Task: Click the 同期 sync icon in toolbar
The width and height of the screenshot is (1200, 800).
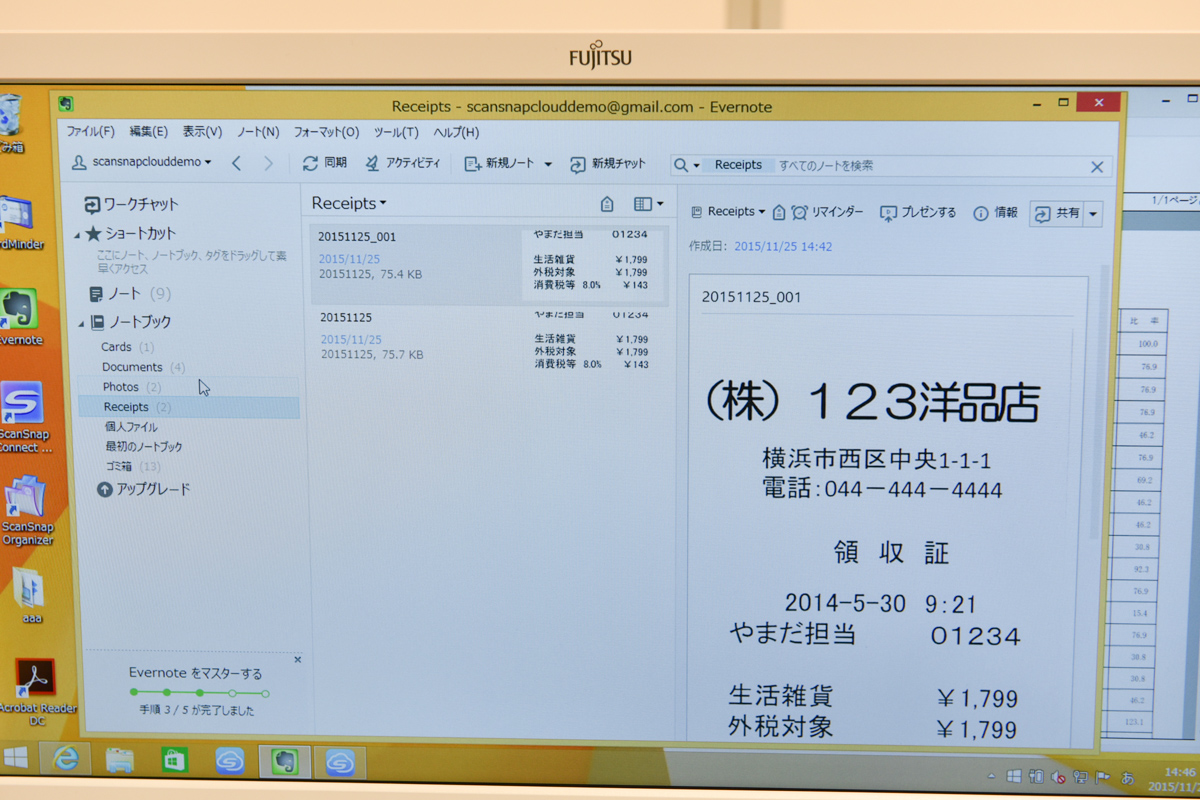Action: pyautogui.click(x=311, y=163)
